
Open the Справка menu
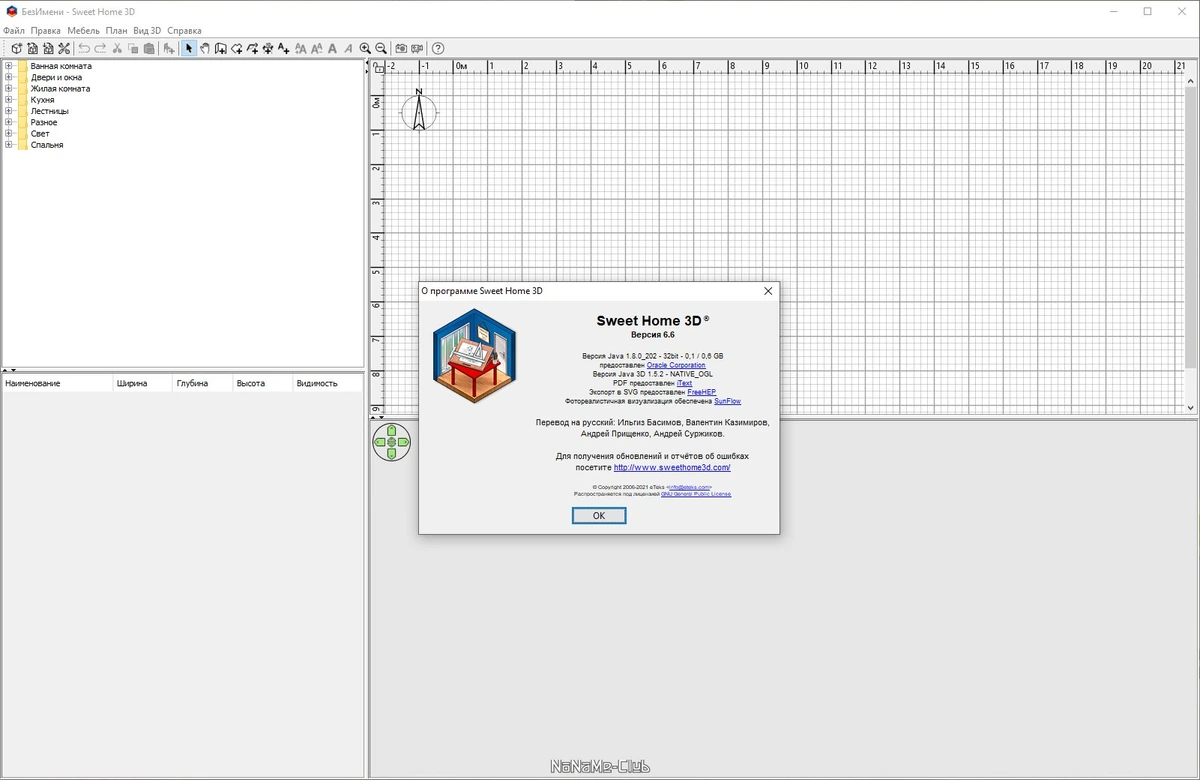pyautogui.click(x=184, y=31)
